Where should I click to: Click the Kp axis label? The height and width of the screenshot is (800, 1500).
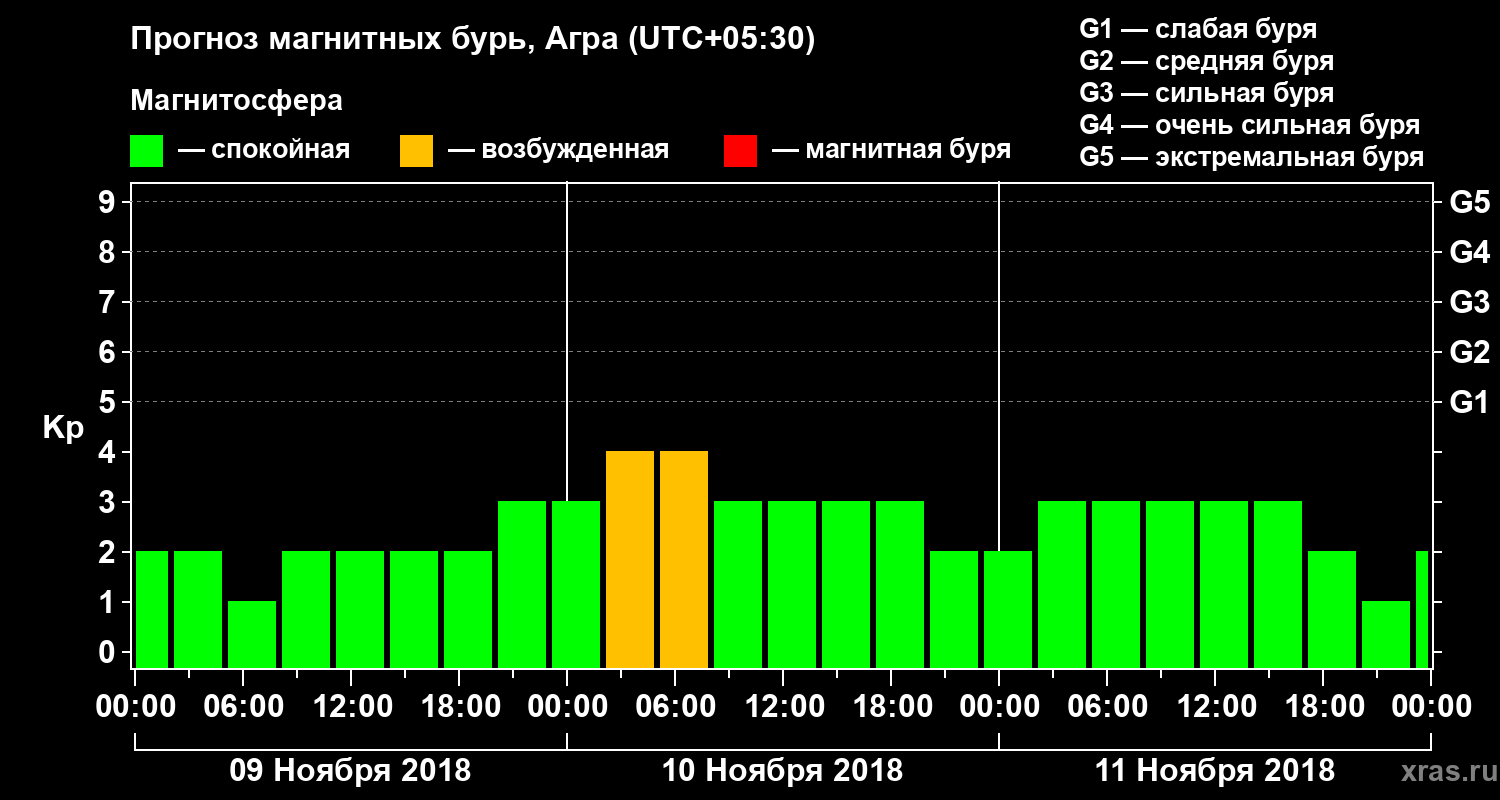point(63,428)
